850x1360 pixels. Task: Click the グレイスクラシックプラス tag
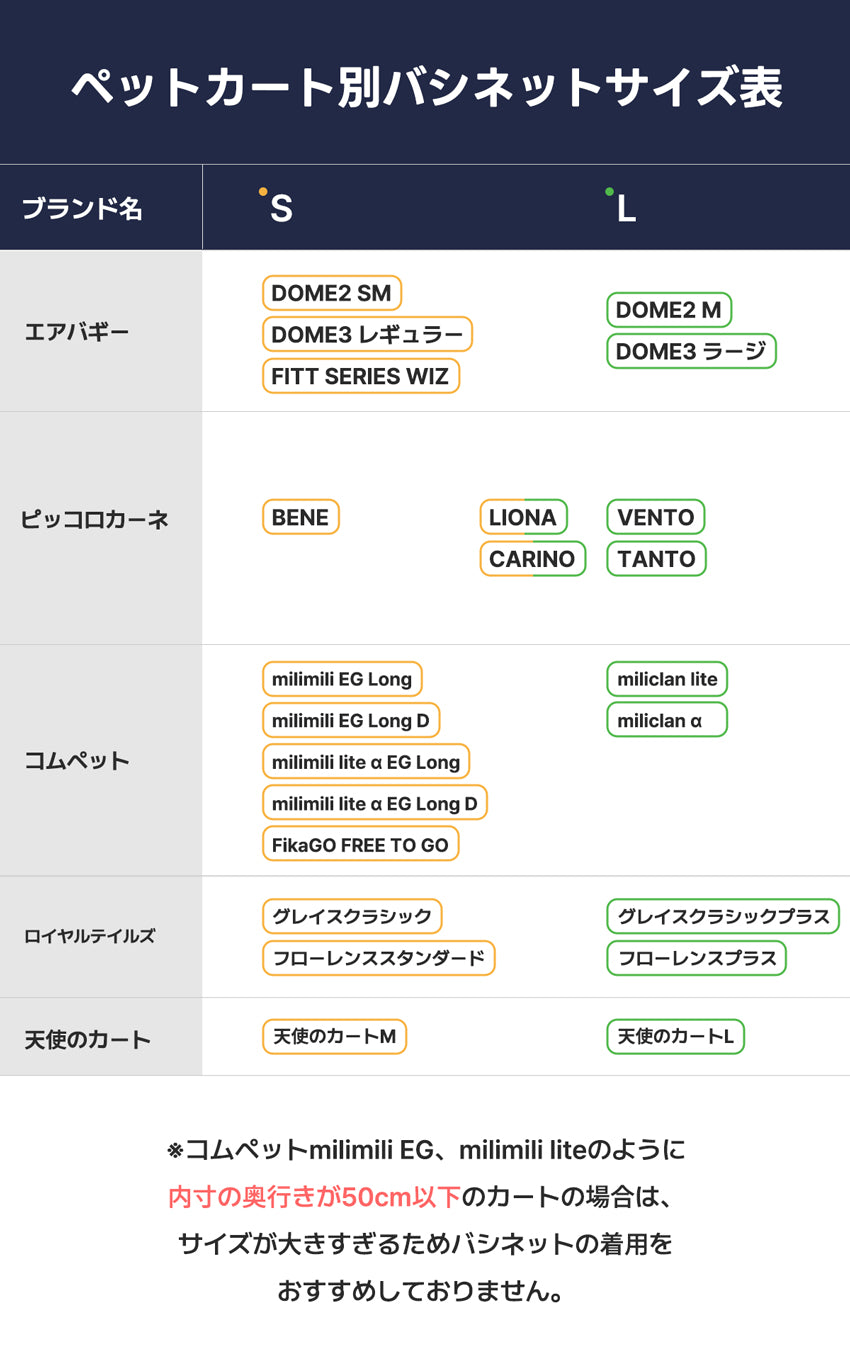click(723, 916)
